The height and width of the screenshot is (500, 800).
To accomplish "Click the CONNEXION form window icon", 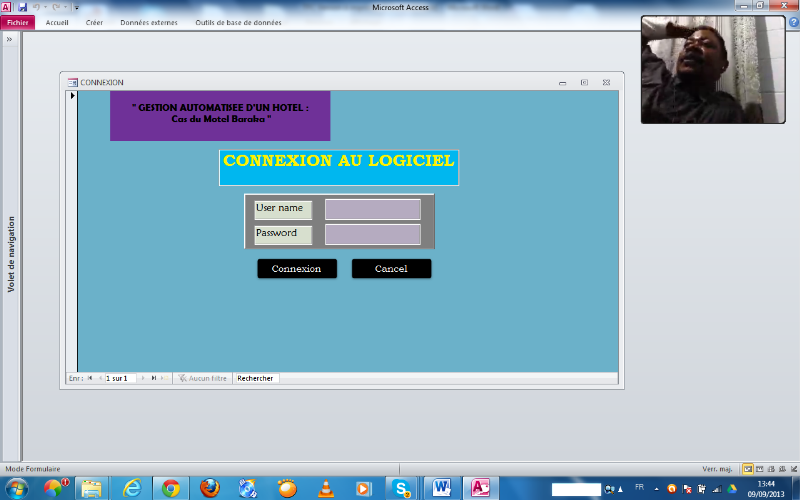I will point(72,82).
